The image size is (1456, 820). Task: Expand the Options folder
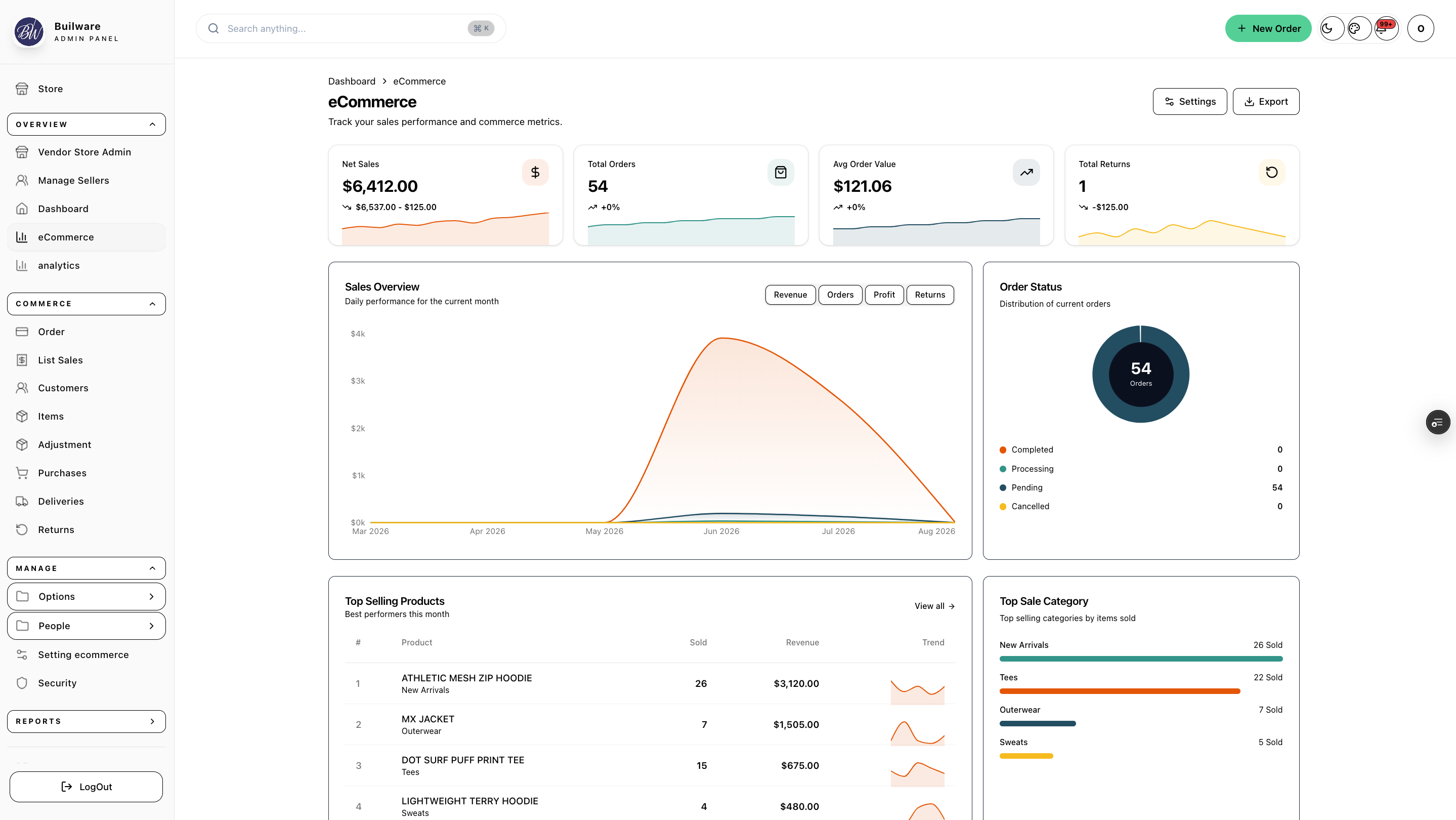coord(86,597)
